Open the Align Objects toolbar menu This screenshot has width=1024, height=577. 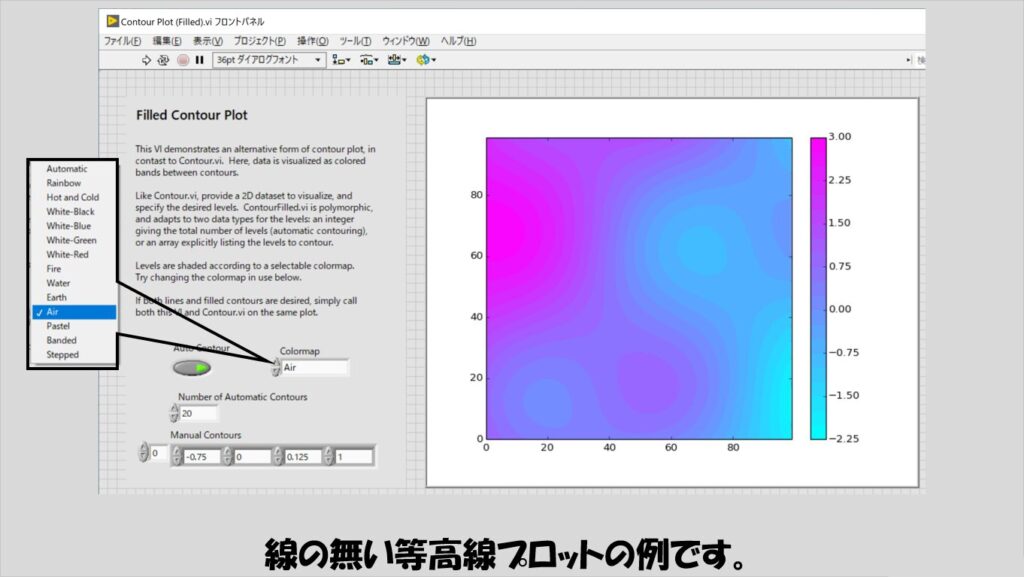(x=341, y=60)
